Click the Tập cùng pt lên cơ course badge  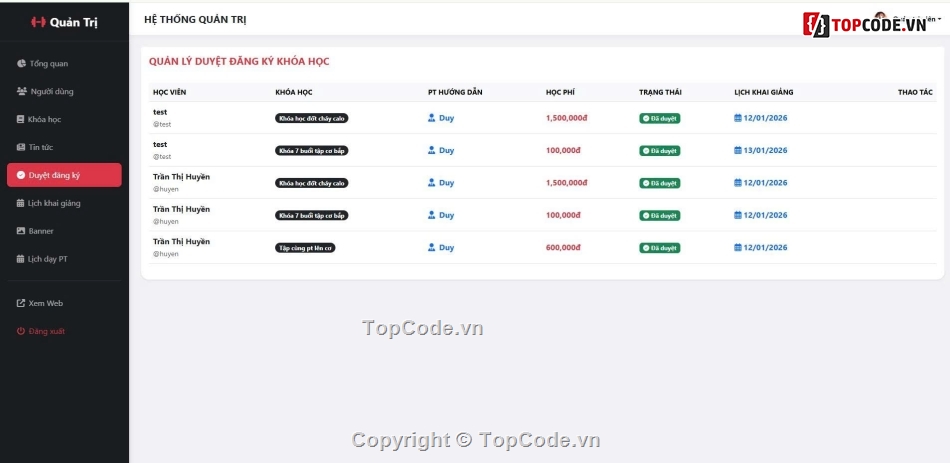(305, 248)
